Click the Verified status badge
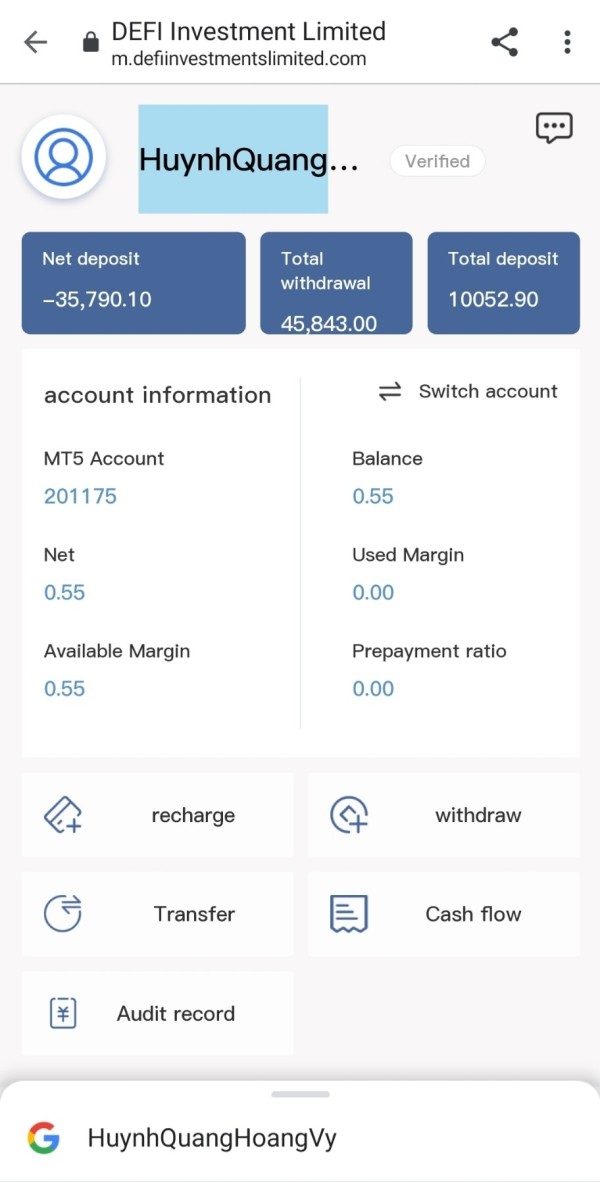This screenshot has height=1182, width=600. coord(437,161)
